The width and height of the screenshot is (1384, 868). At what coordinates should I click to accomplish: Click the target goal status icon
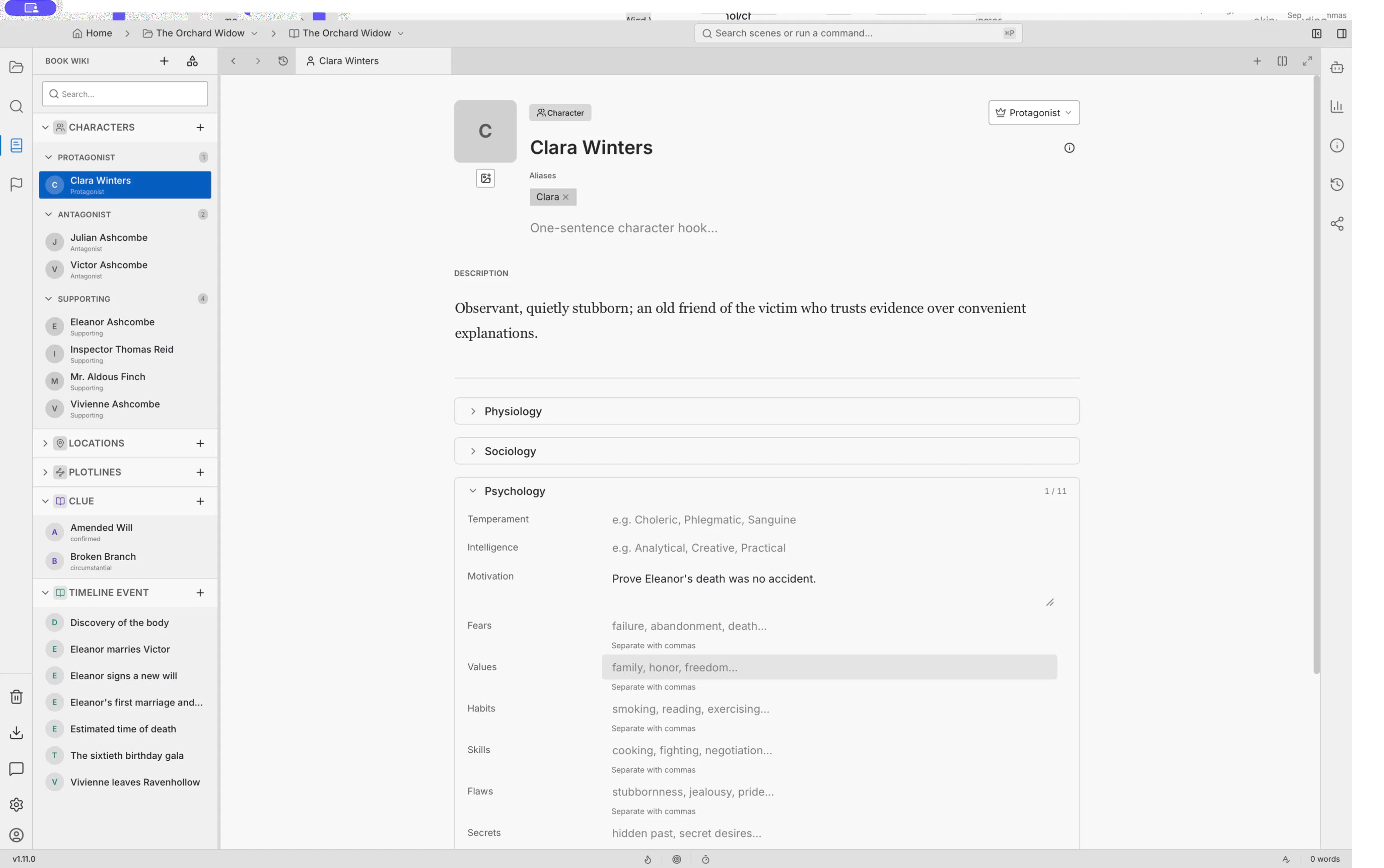pos(677,859)
